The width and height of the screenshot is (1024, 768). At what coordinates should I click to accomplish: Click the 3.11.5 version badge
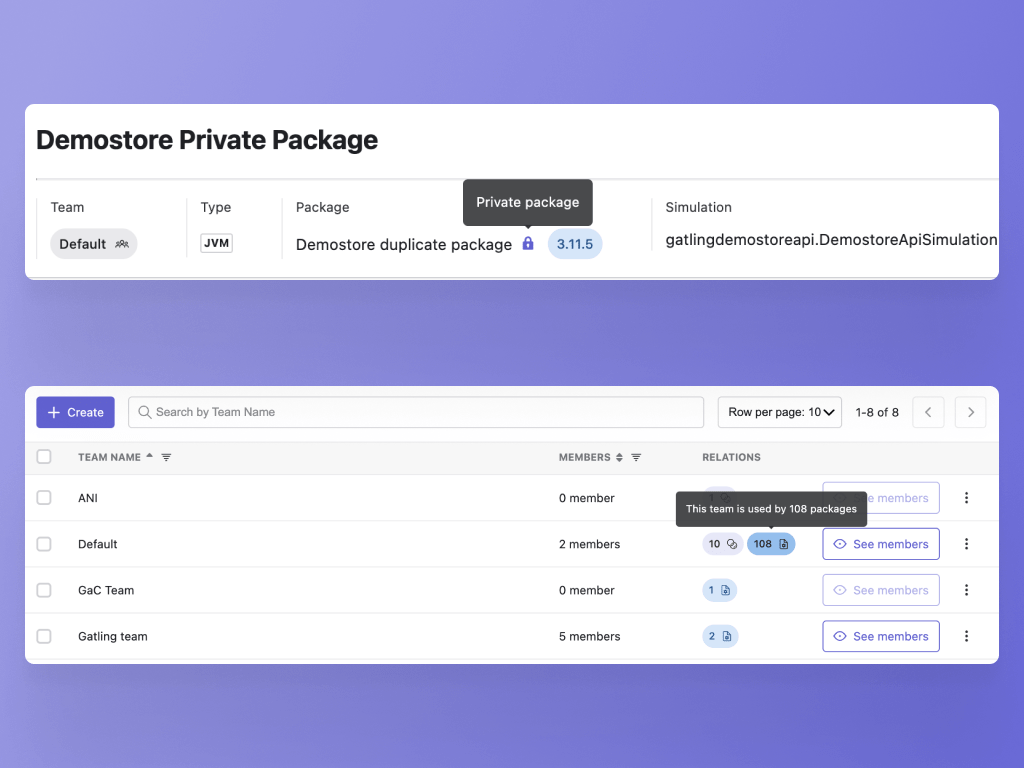point(575,244)
